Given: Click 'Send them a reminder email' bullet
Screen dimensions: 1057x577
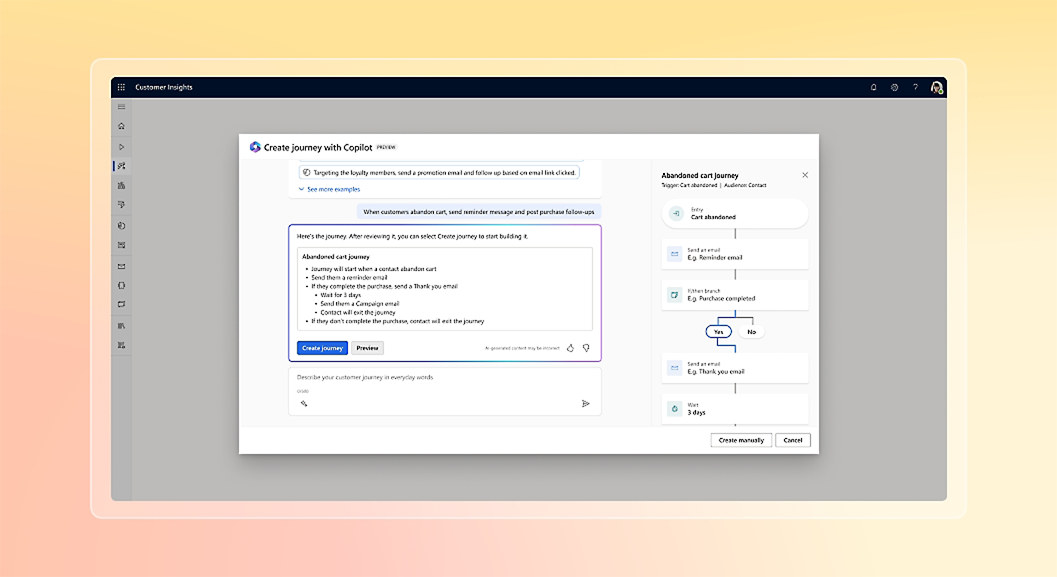Looking at the screenshot, I should pyautogui.click(x=349, y=277).
